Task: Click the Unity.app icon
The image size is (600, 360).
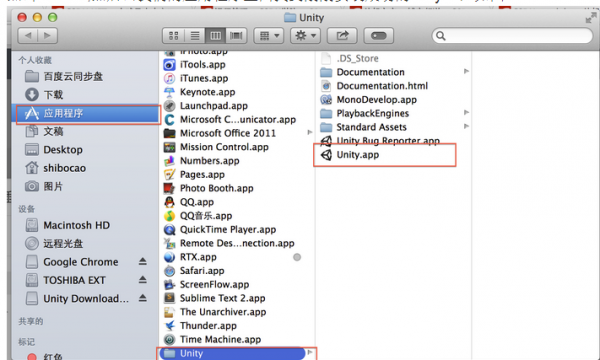Action: point(326,155)
